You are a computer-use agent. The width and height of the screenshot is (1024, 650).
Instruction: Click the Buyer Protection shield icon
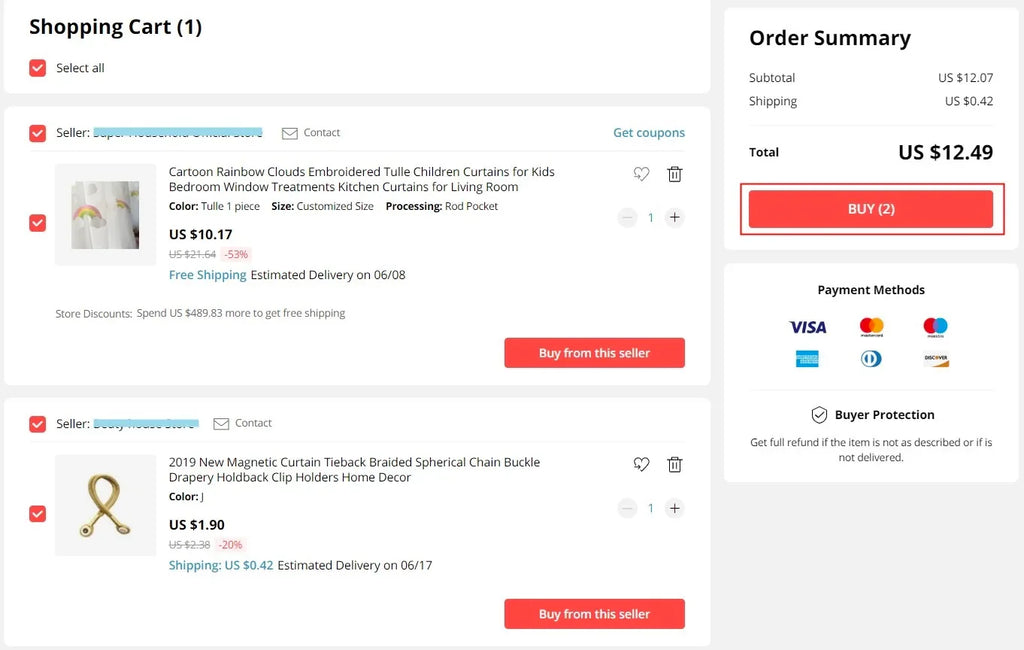[x=819, y=415]
